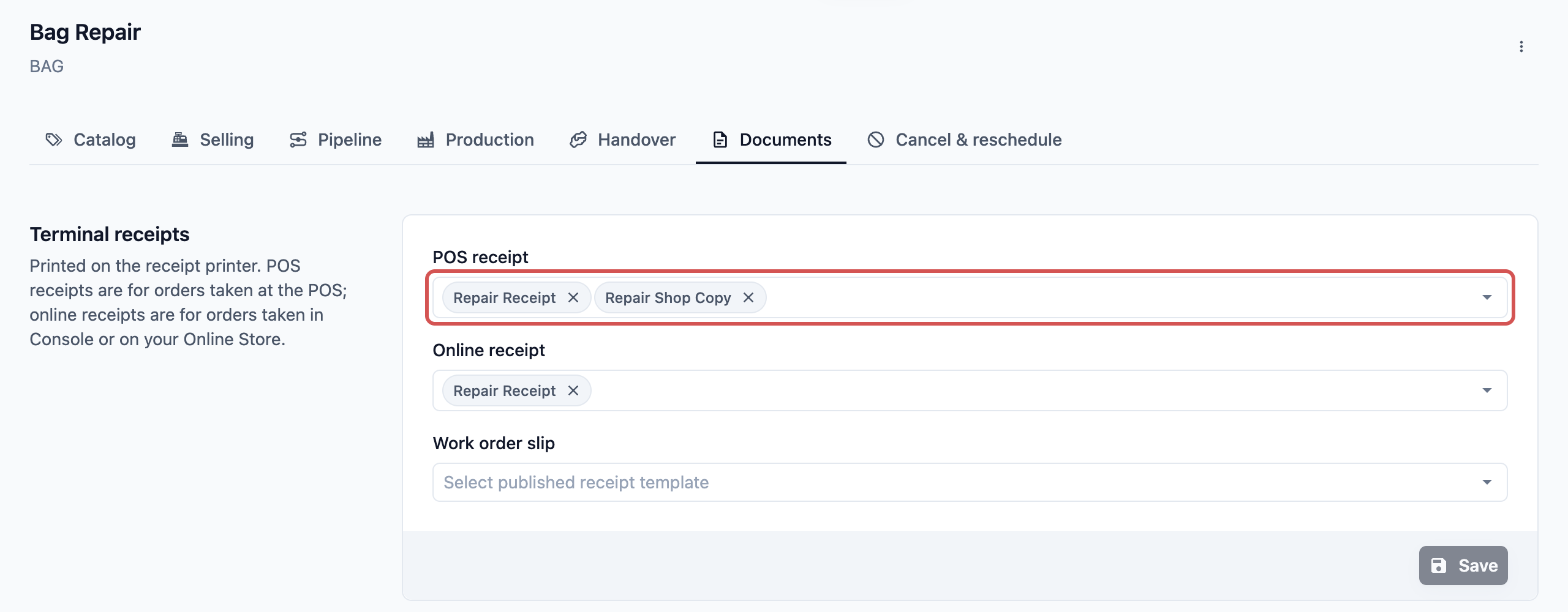The height and width of the screenshot is (612, 1568).
Task: Click the Documents file icon
Action: [720, 140]
